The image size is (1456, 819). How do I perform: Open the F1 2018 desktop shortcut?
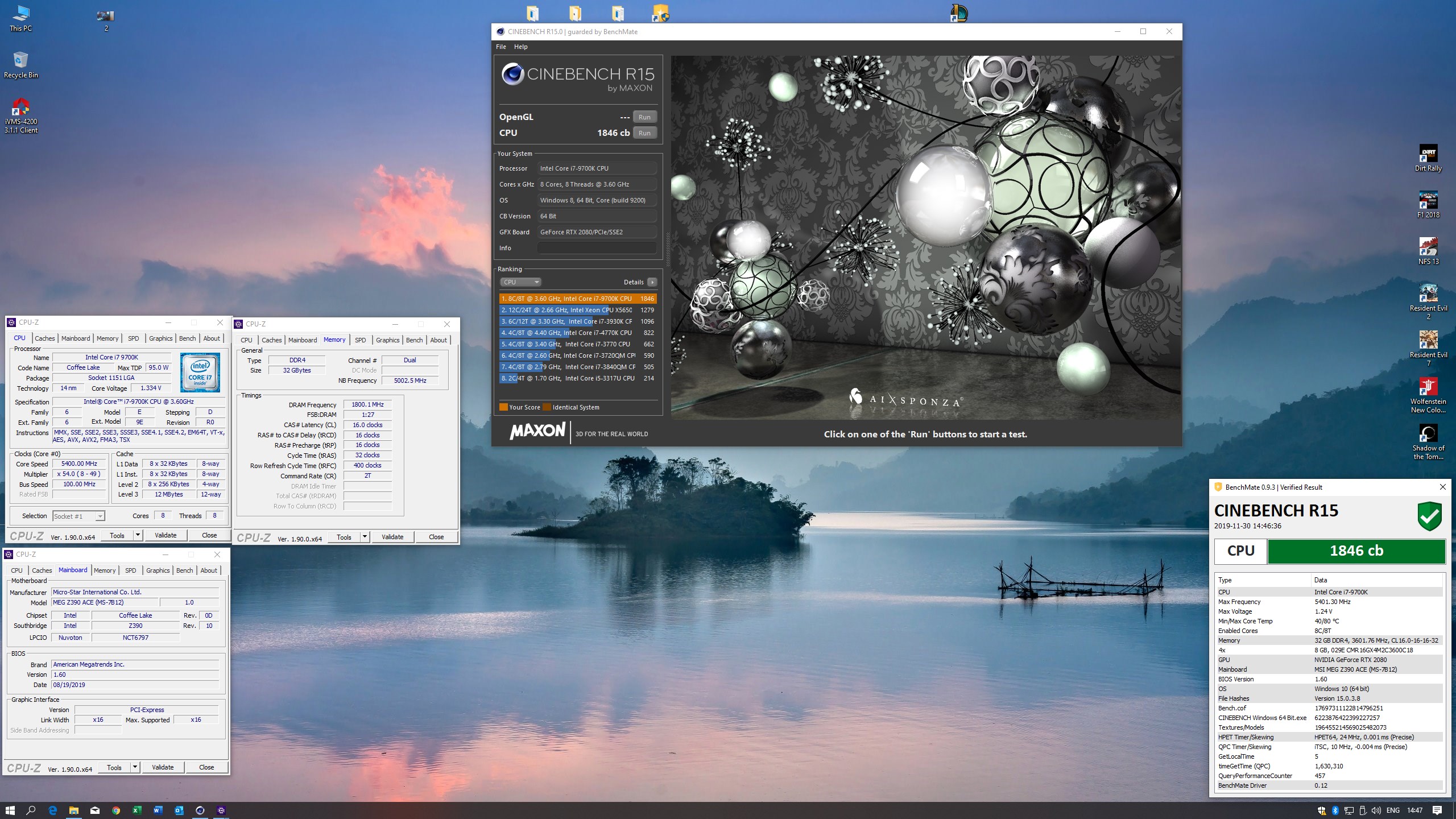[1428, 205]
